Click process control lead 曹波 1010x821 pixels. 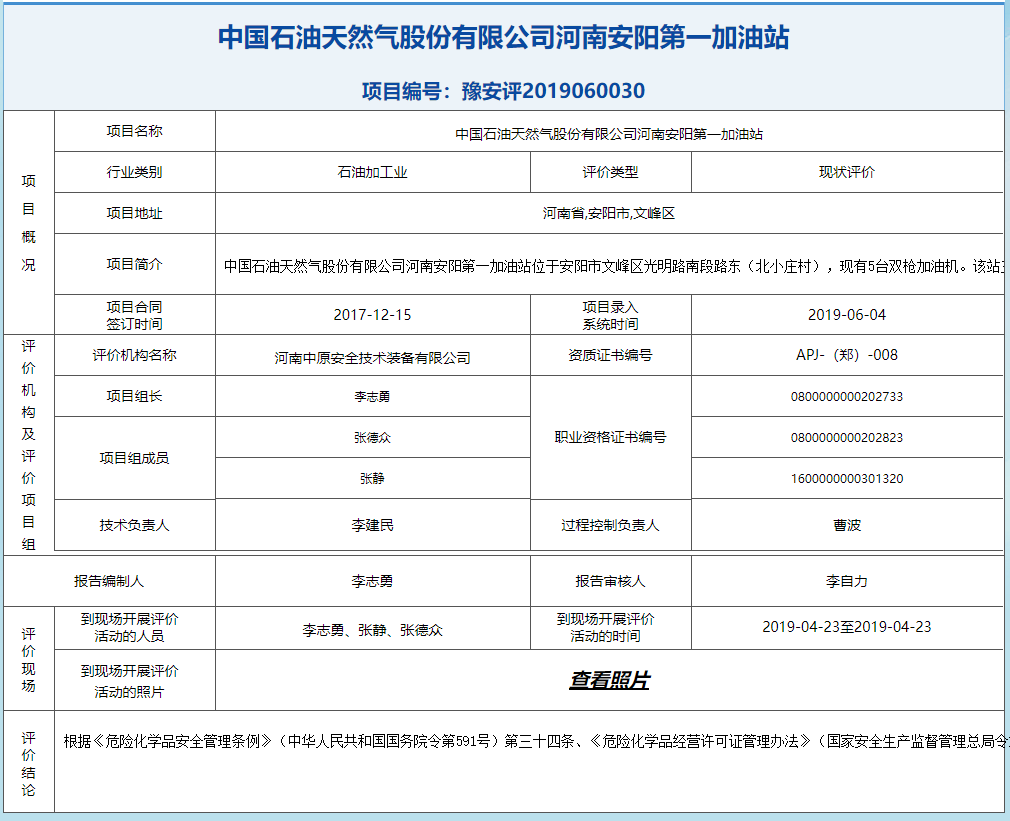pyautogui.click(x=847, y=525)
